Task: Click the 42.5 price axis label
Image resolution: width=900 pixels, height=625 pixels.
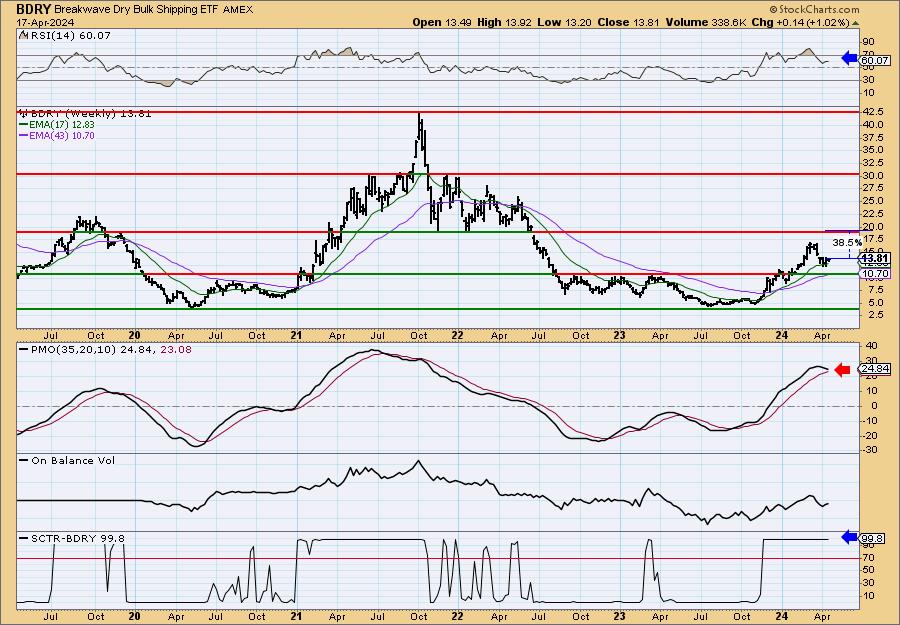Action: tap(872, 111)
